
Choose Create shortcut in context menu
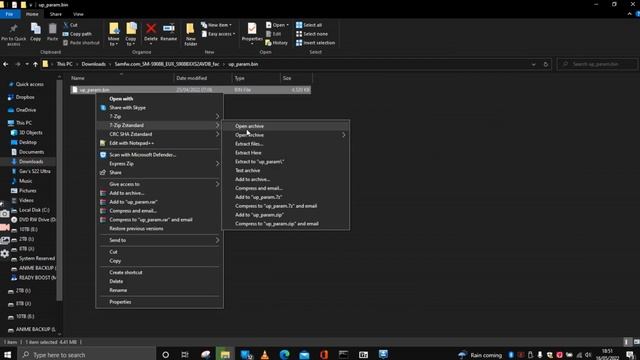pos(159,272)
